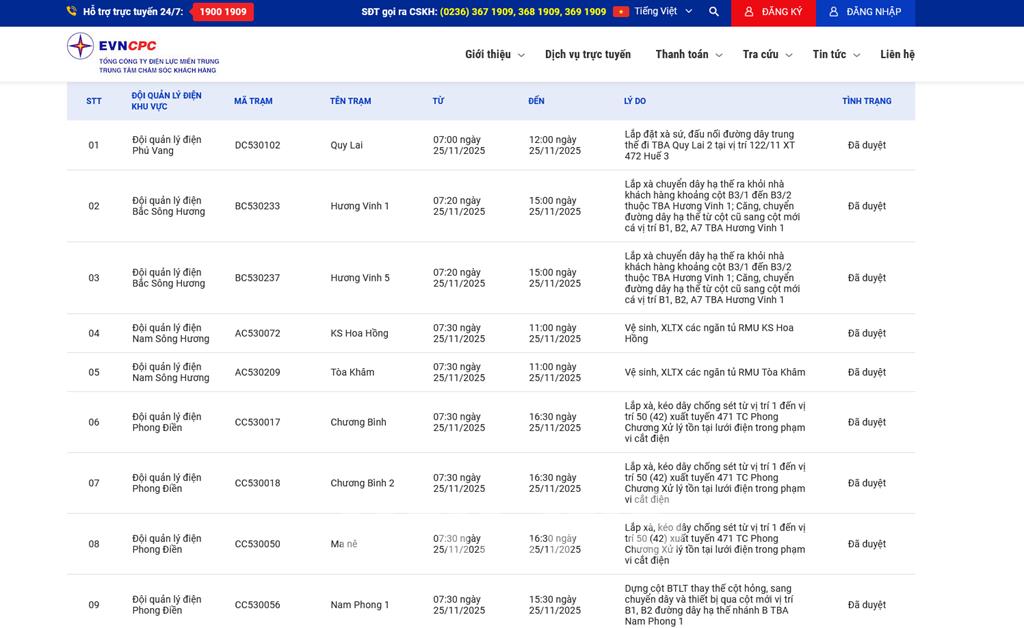The width and height of the screenshot is (1024, 628).
Task: Expand the Tra cứu menu
Action: (x=767, y=55)
